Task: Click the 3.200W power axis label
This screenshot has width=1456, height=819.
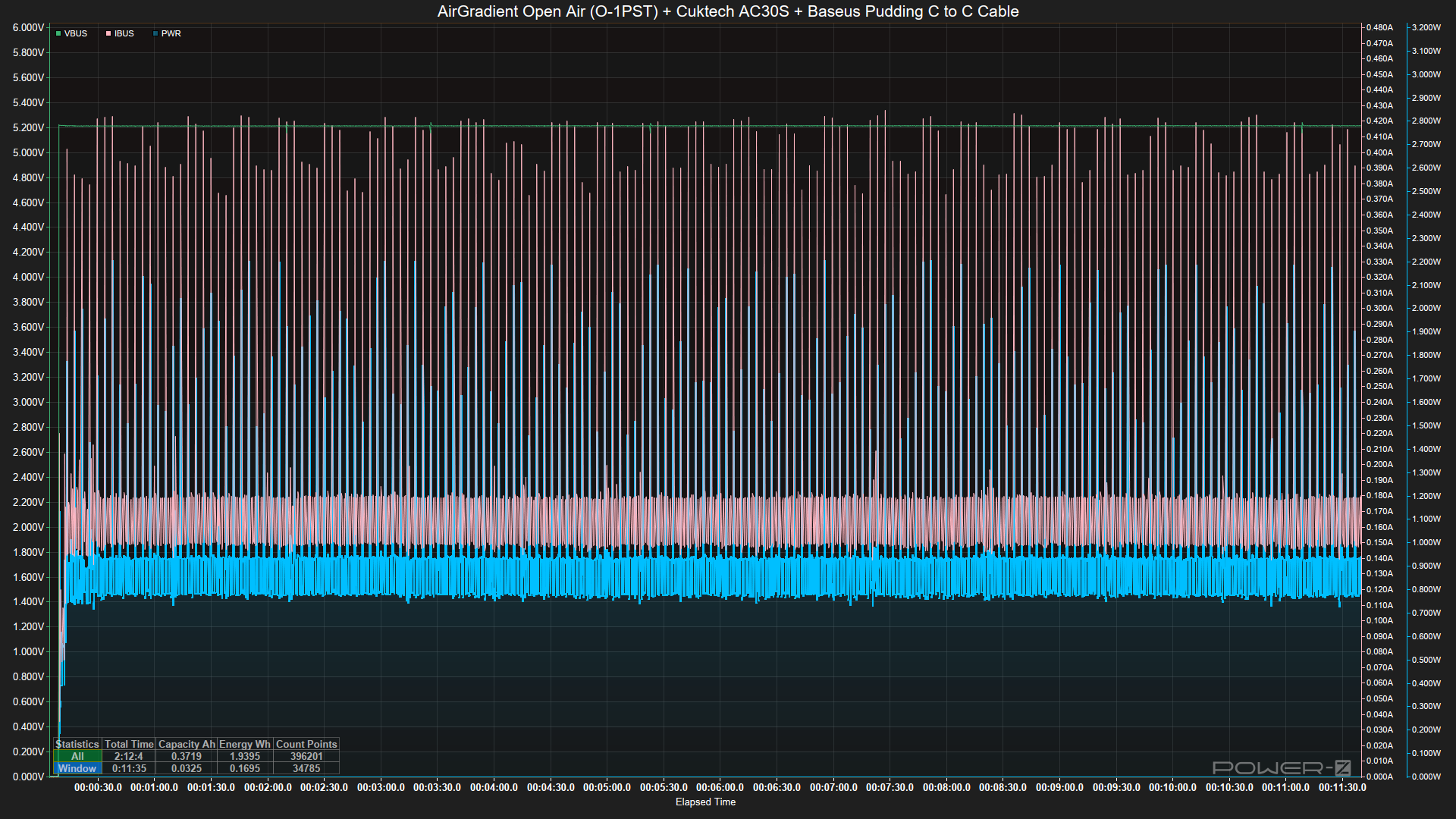Action: 1426,27
